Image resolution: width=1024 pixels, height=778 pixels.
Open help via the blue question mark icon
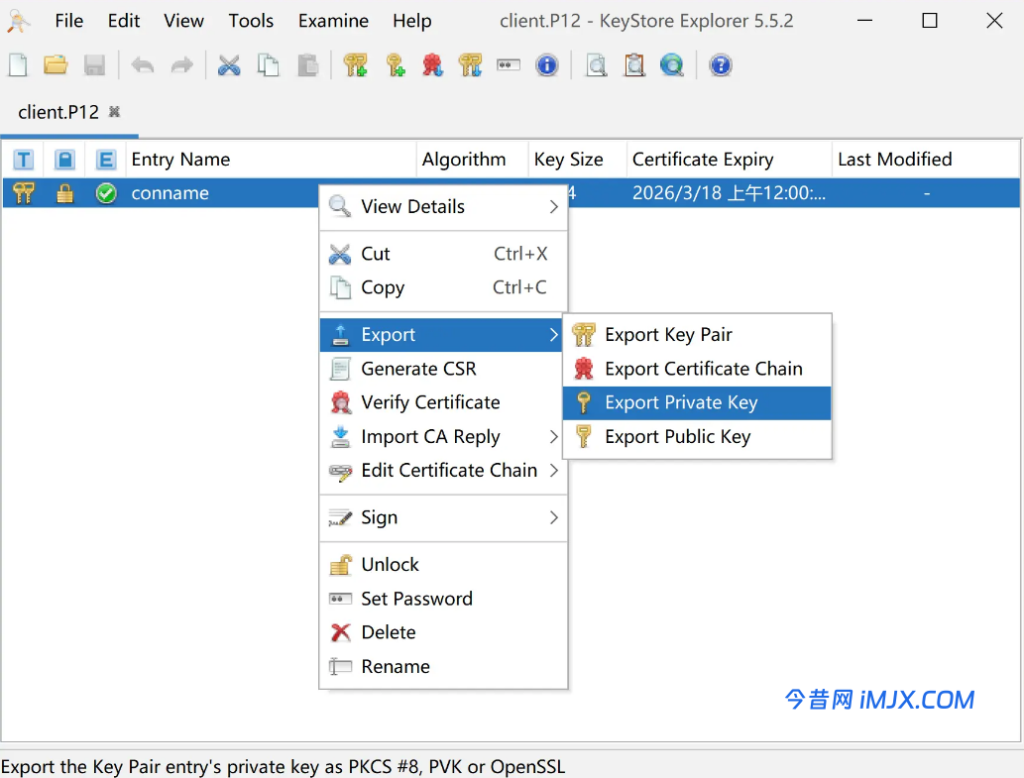[x=720, y=65]
